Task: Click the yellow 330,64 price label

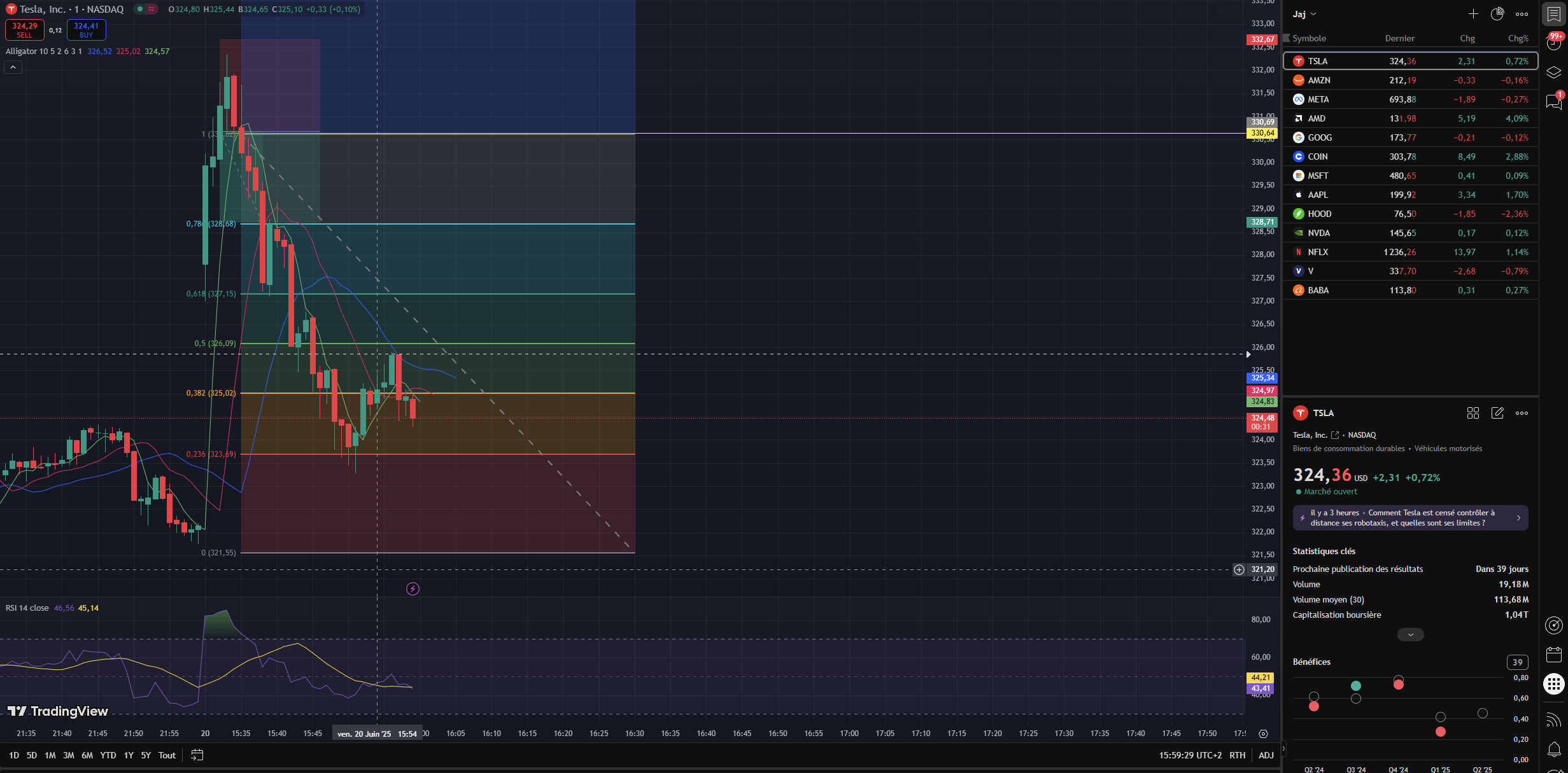Action: (1262, 134)
